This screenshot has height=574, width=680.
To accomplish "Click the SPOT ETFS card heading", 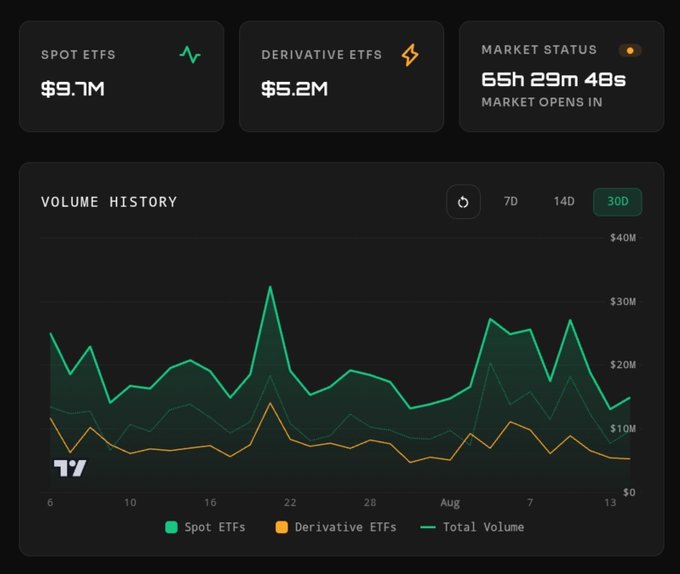I will click(x=78, y=55).
